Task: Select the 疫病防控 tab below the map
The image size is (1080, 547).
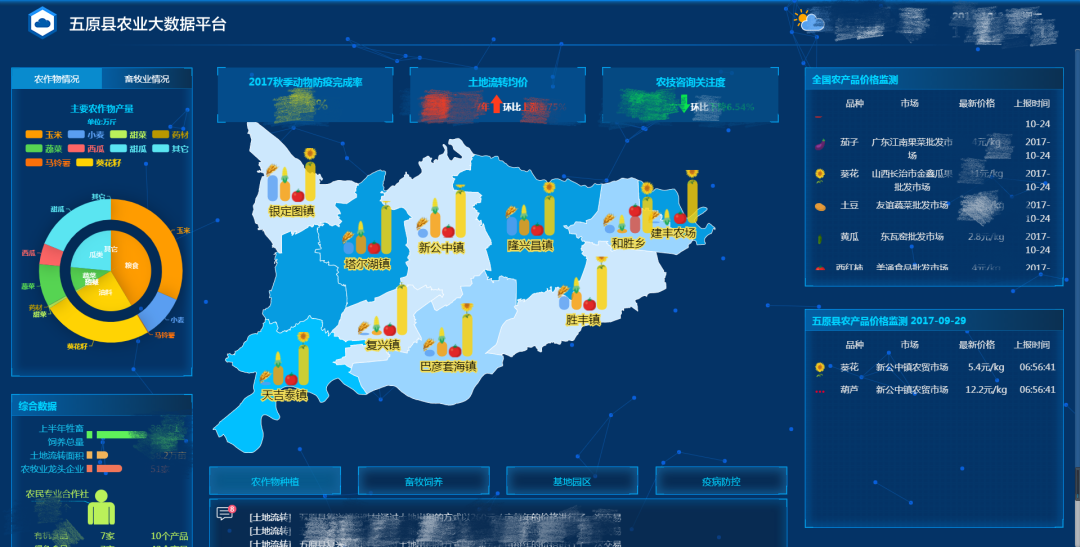Action: (720, 481)
